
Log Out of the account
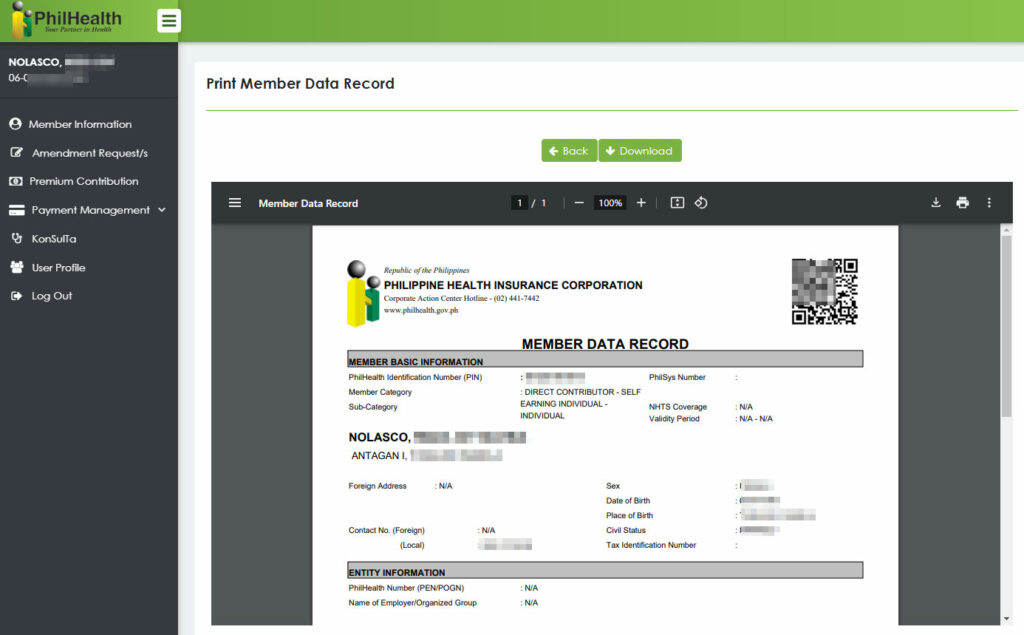[51, 296]
